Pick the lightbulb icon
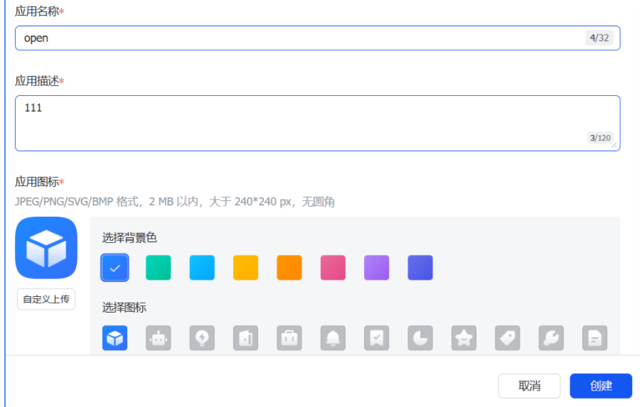Viewport: 640px width, 407px height. click(202, 338)
